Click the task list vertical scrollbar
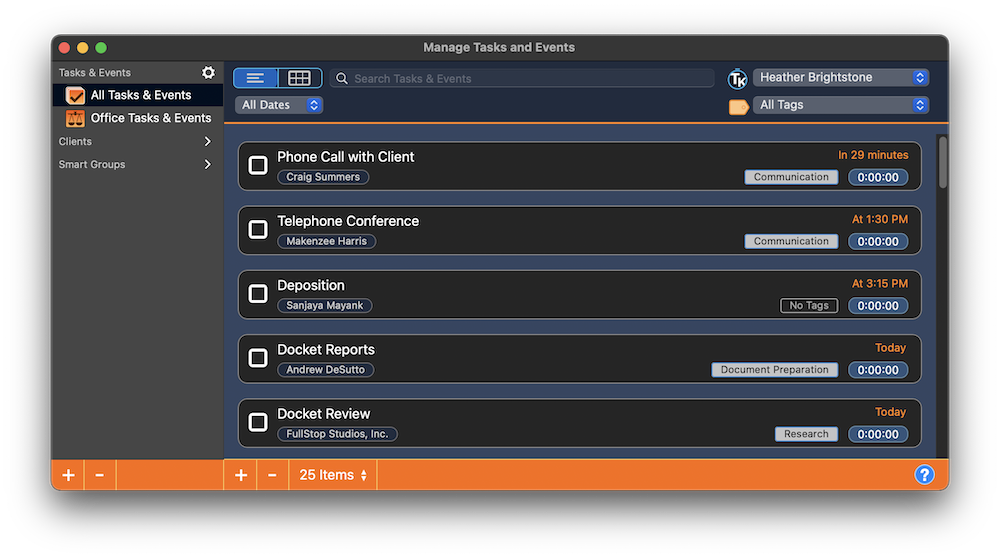This screenshot has width=1000, height=558. coord(943,162)
